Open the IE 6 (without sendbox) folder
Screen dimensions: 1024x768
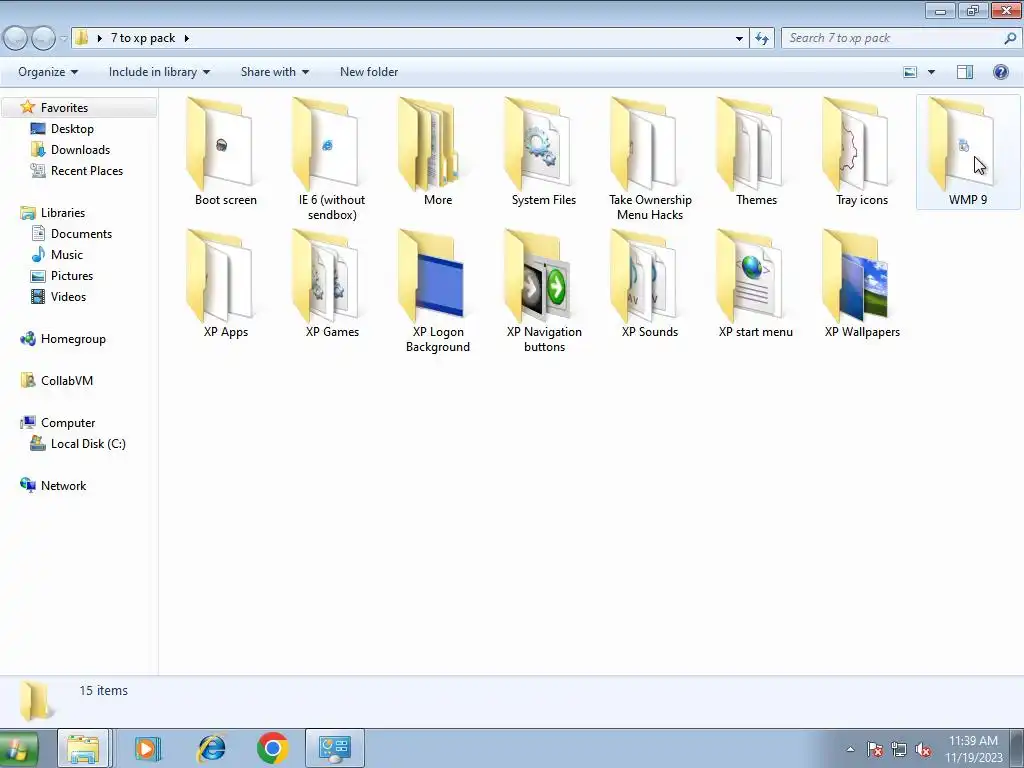tap(332, 159)
